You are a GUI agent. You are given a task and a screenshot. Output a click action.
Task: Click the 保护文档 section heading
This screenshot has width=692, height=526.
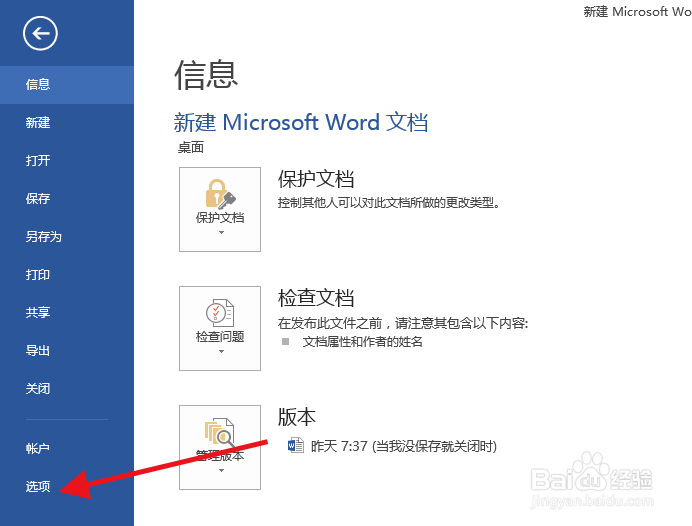(316, 179)
